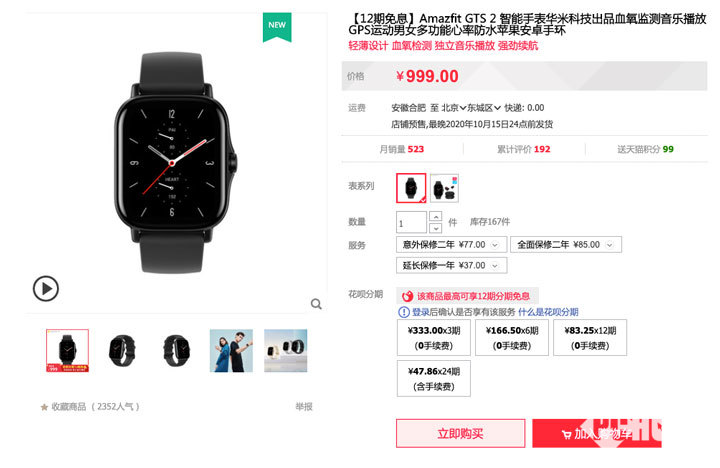The image size is (720, 468).
Task: Click the blue info exclamation icon
Action: tap(404, 312)
